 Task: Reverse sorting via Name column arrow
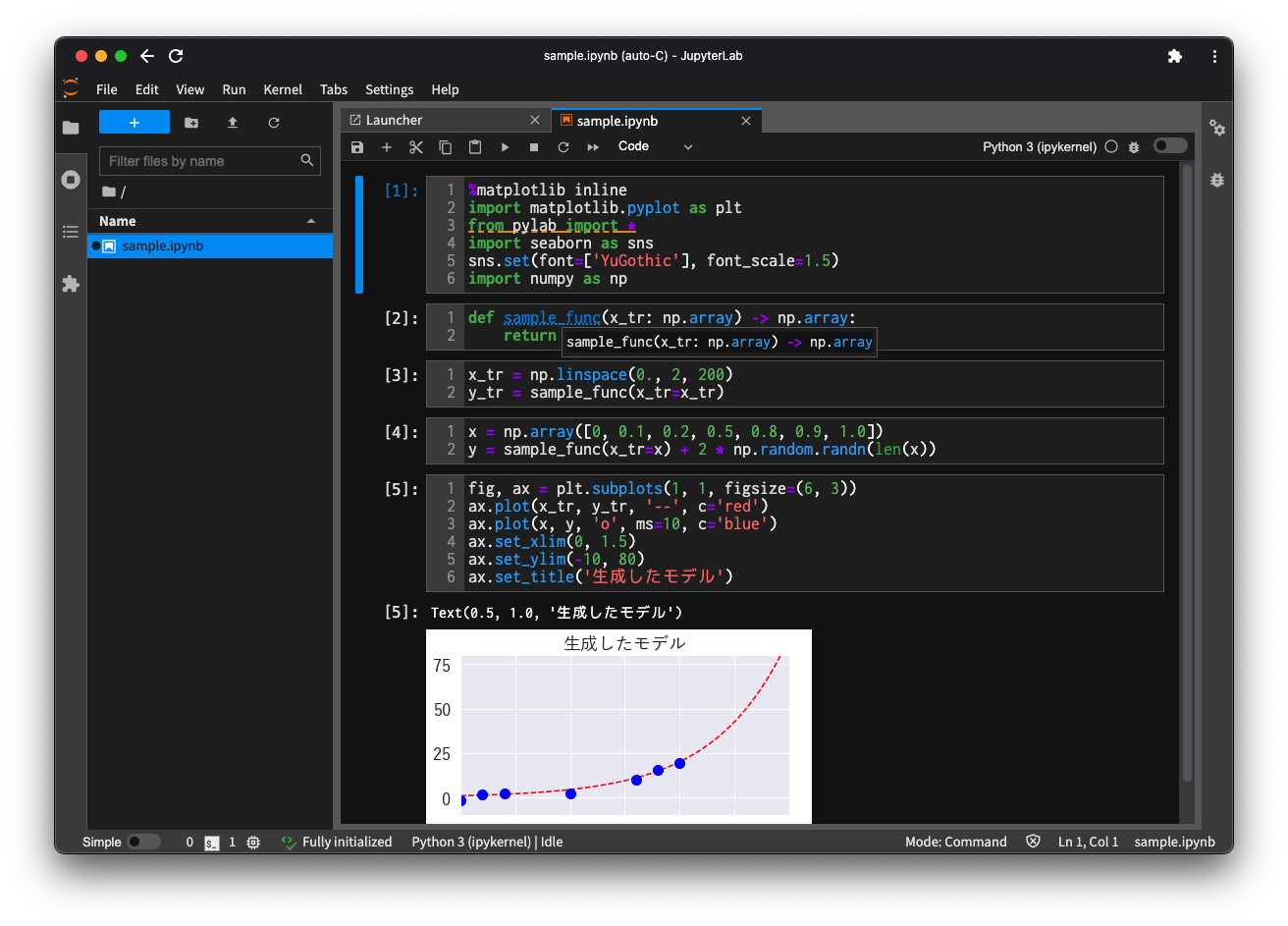[x=311, y=220]
